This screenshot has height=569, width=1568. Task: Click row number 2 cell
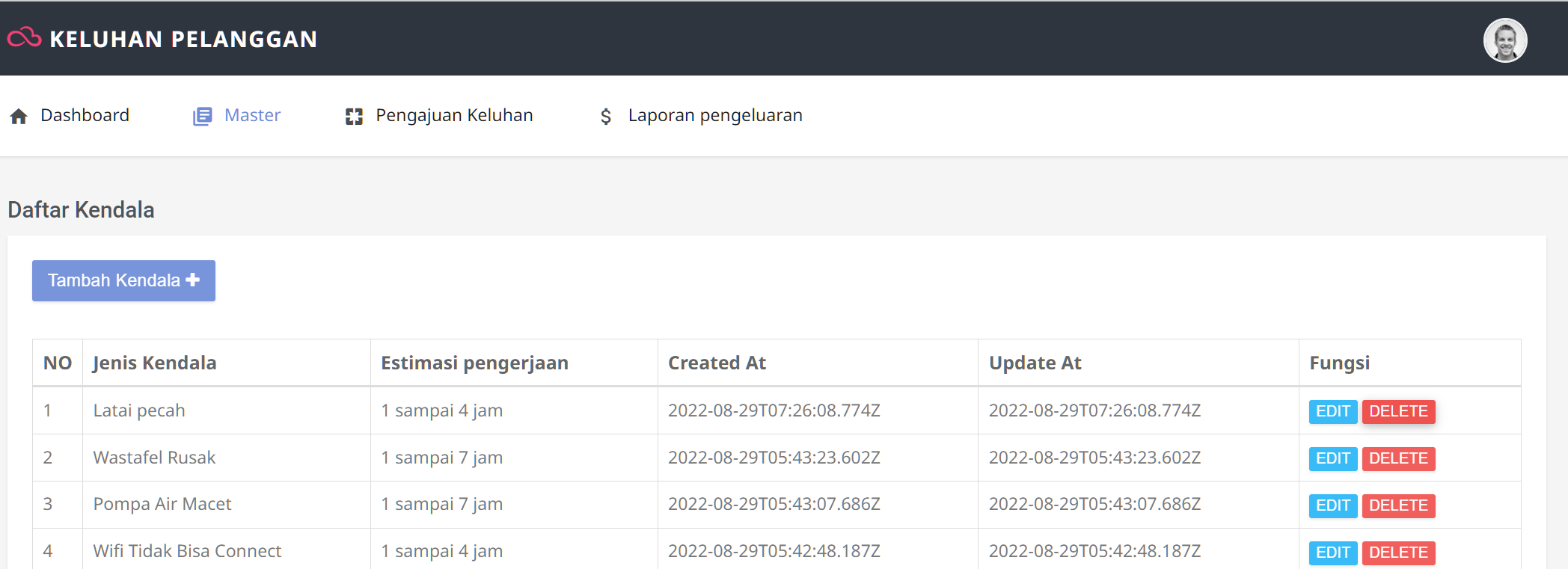tap(58, 458)
